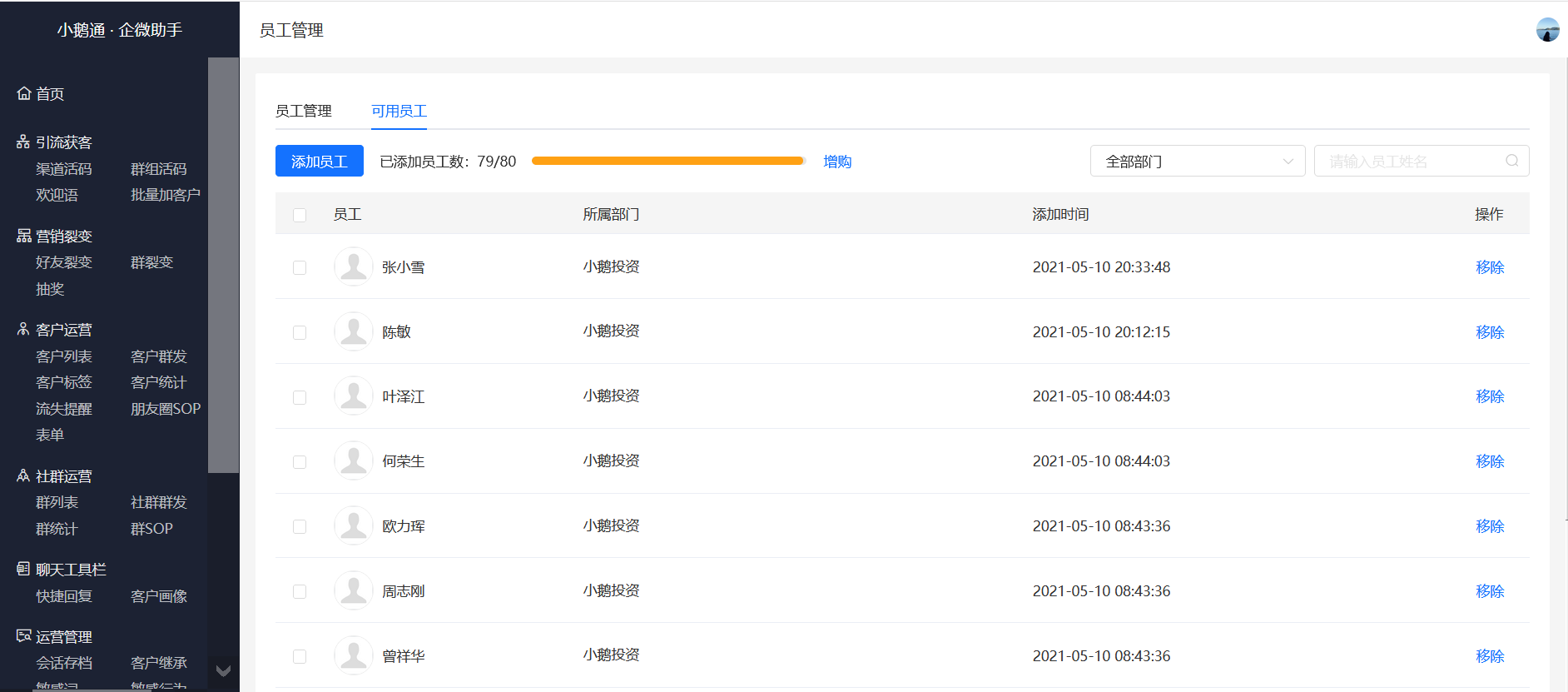Click the 营销裂变 section icon
This screenshot has height=692, width=1568.
[x=24, y=236]
